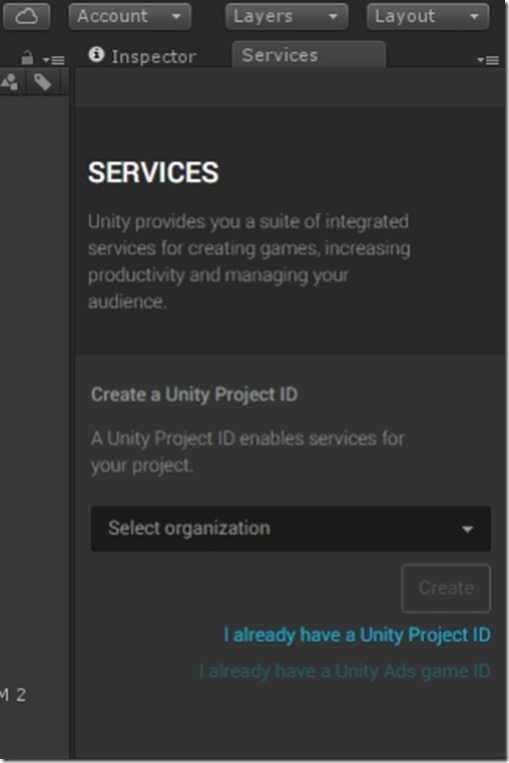Open the Account dropdown
This screenshot has height=763, width=509.
click(129, 17)
